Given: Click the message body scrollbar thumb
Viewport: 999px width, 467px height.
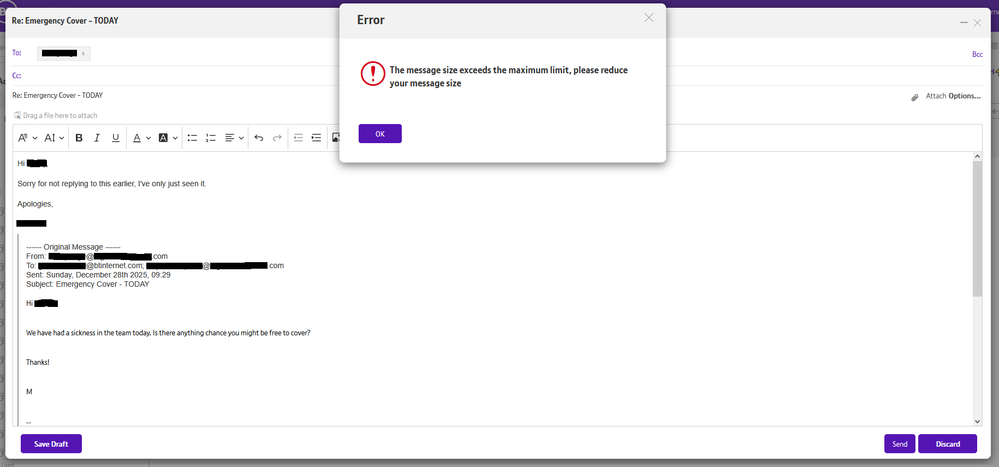Looking at the screenshot, I should [977, 229].
